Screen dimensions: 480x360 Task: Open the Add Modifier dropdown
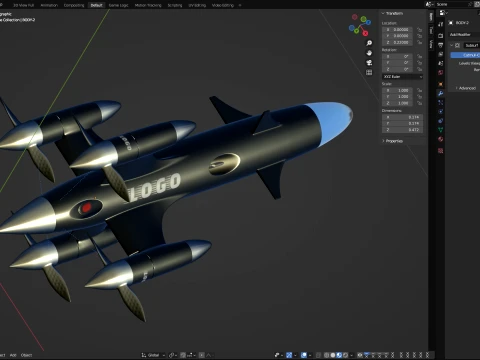click(464, 35)
